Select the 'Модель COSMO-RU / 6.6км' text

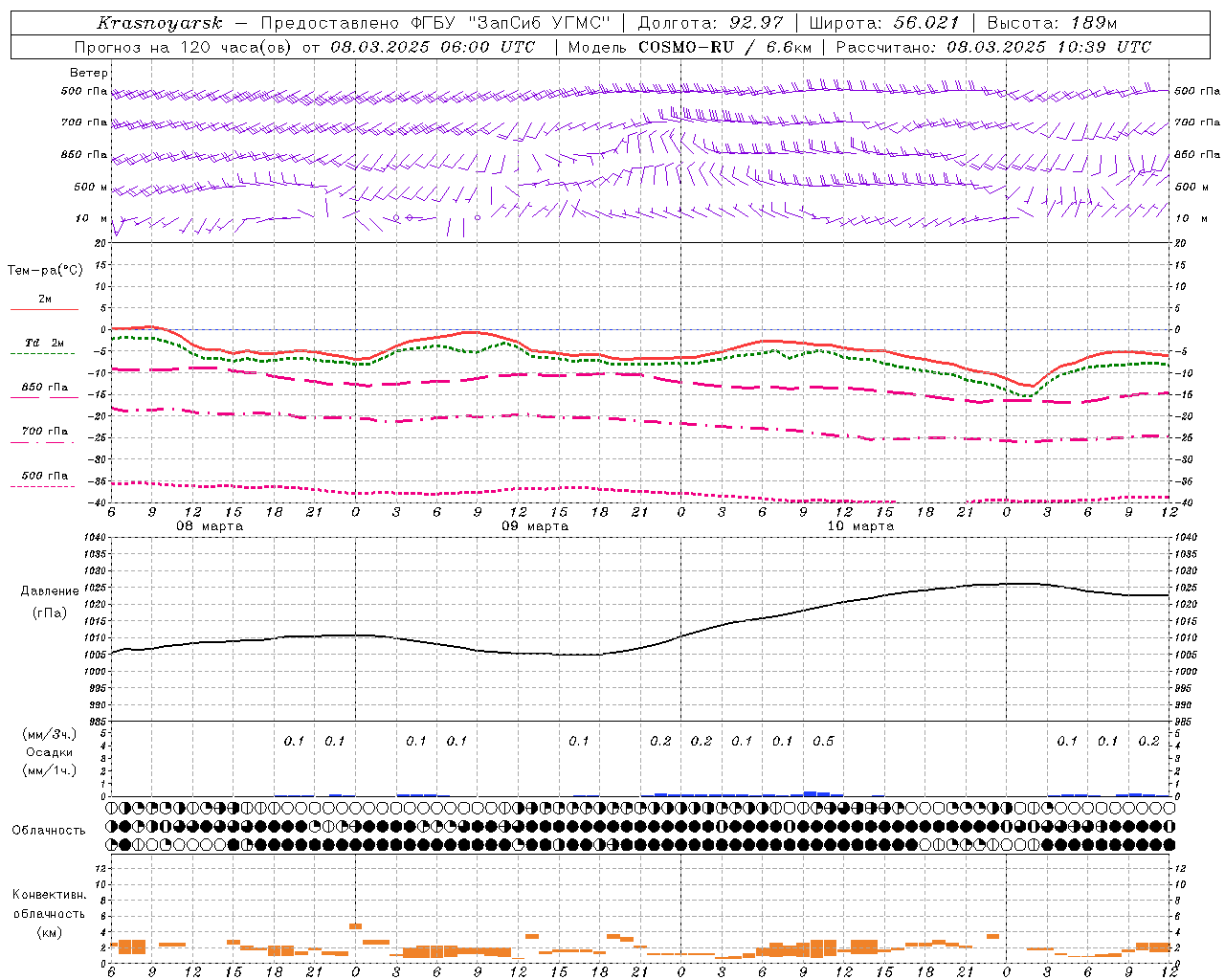click(690, 47)
